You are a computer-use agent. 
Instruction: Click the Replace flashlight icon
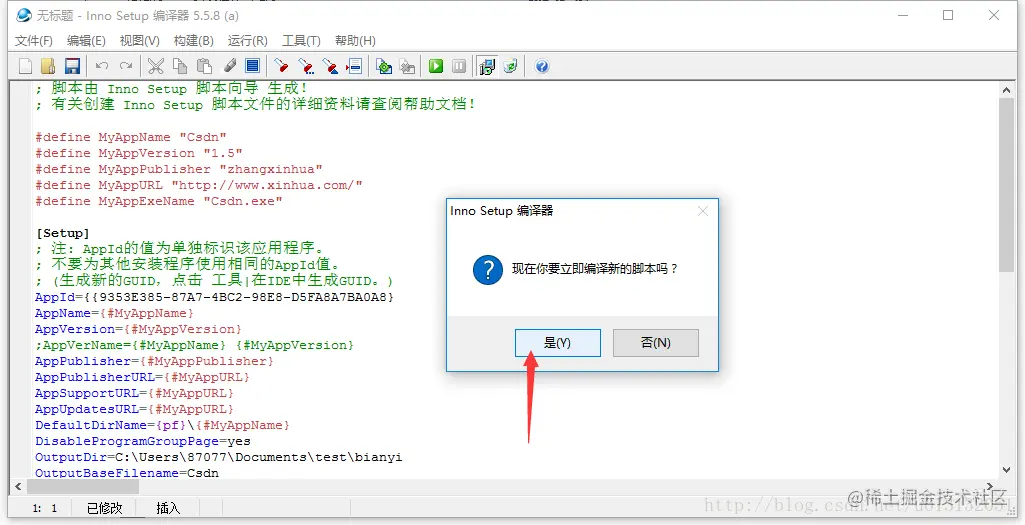[x=330, y=66]
